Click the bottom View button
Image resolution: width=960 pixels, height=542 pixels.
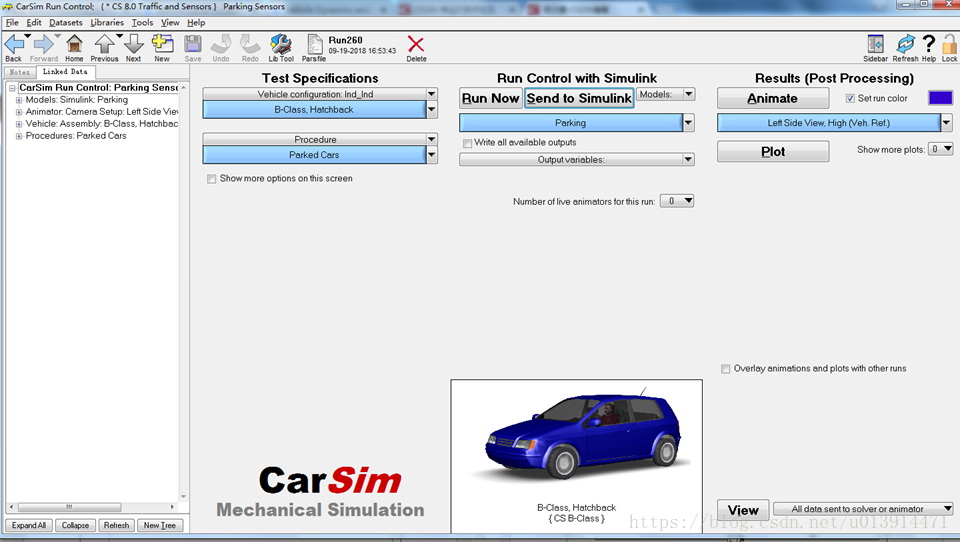point(743,510)
